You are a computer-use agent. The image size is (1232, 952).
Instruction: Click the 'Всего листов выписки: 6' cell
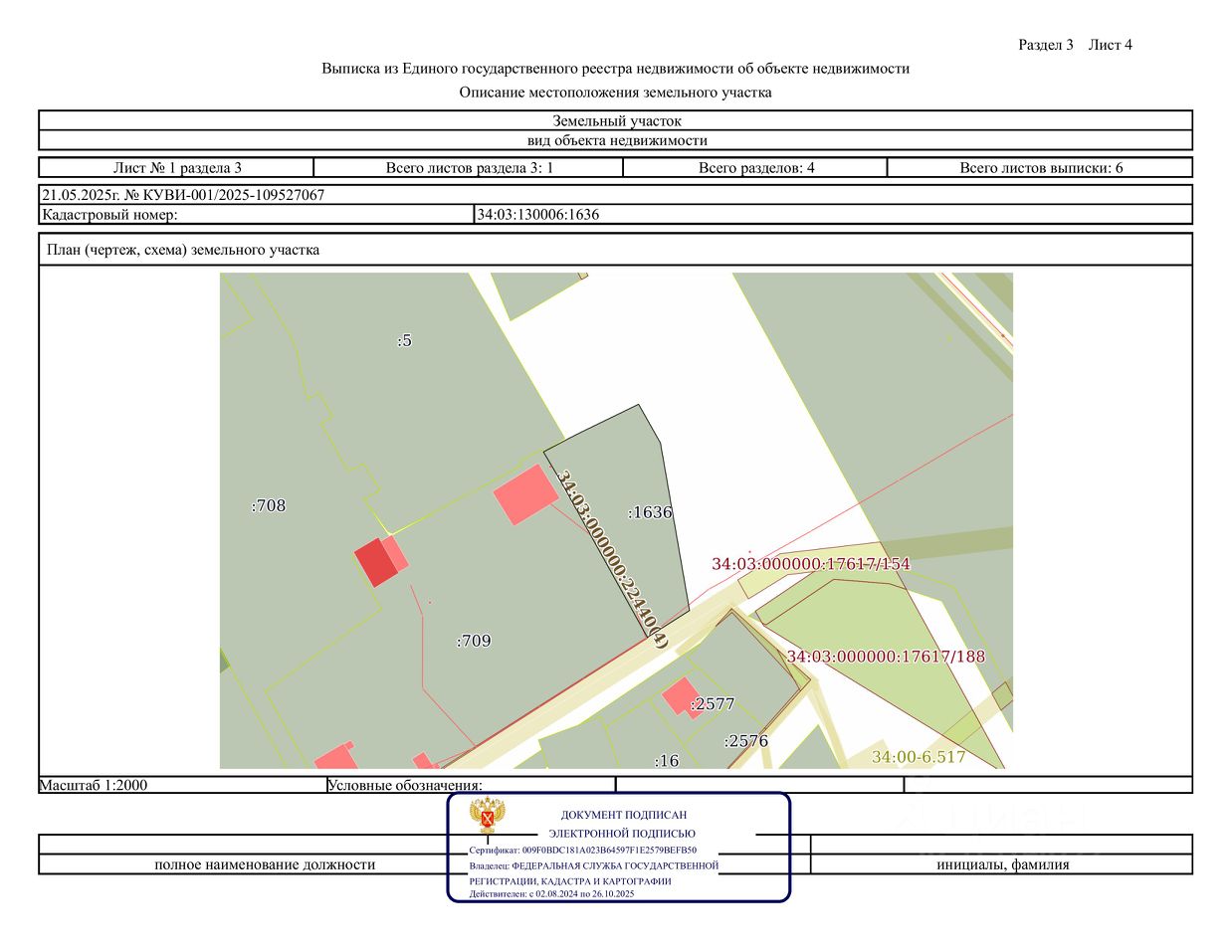coord(1040,168)
